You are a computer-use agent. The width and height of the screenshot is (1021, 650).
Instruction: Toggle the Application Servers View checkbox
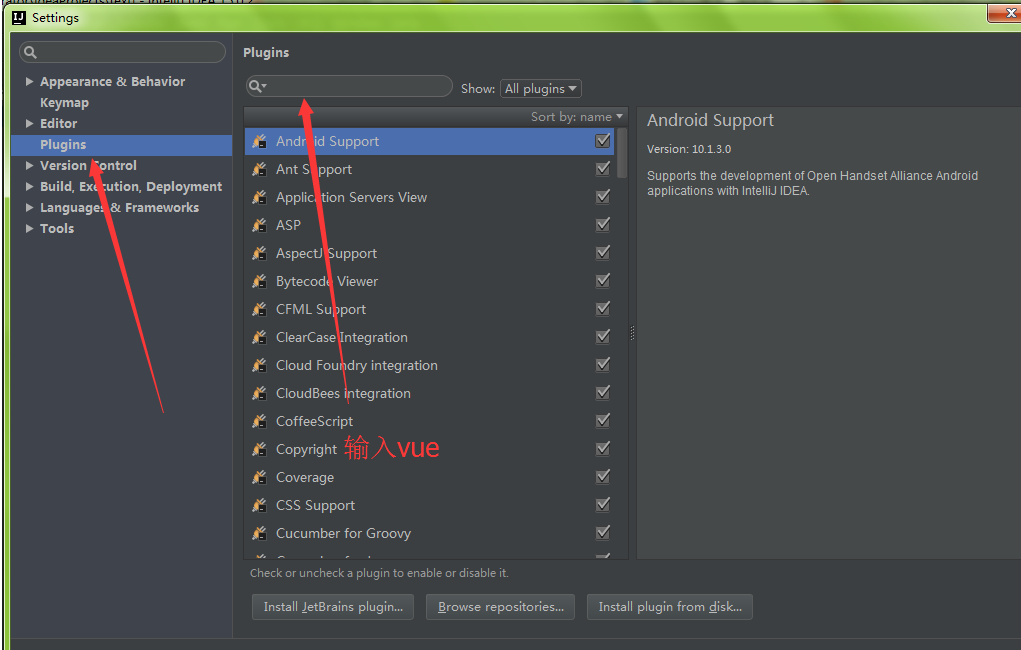coord(603,197)
